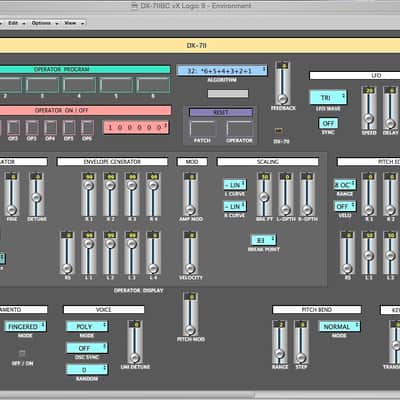Viewport: 400px width, 400px height.
Task: Click the Envelope Generator L4 slider
Action: tap(153, 253)
